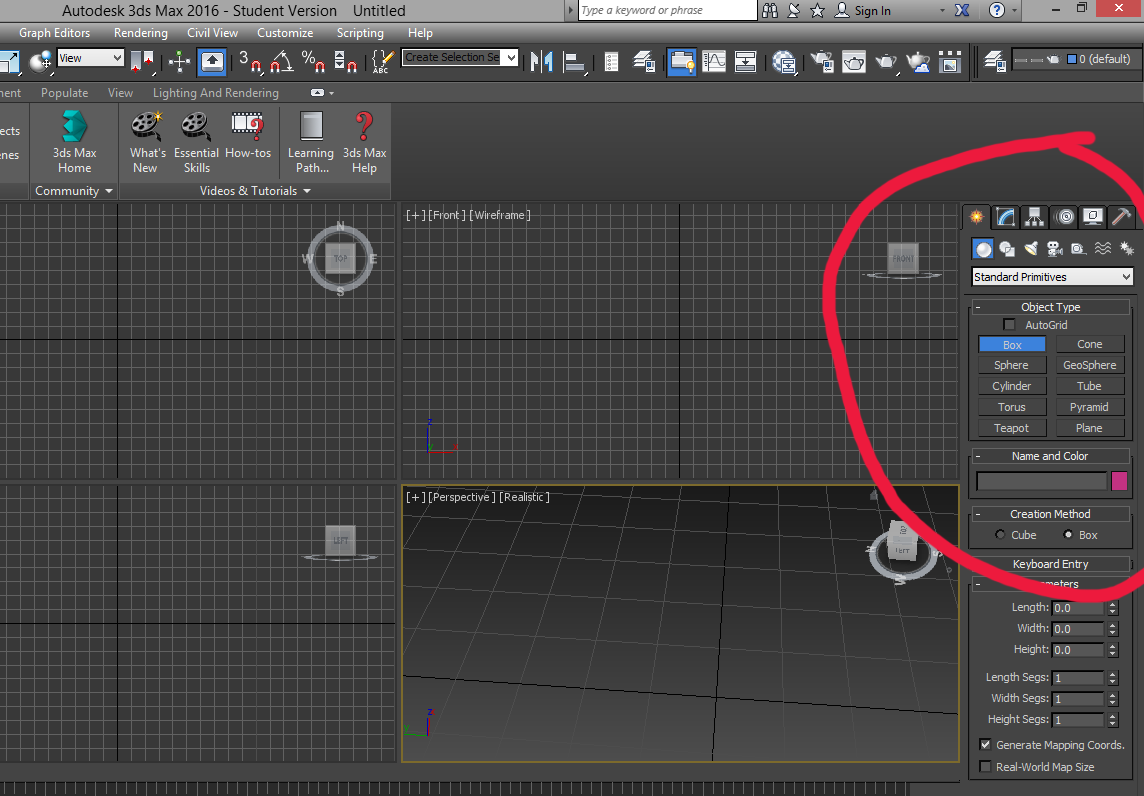Open Essential Skills videos
The width and height of the screenshot is (1144, 796).
tap(196, 143)
